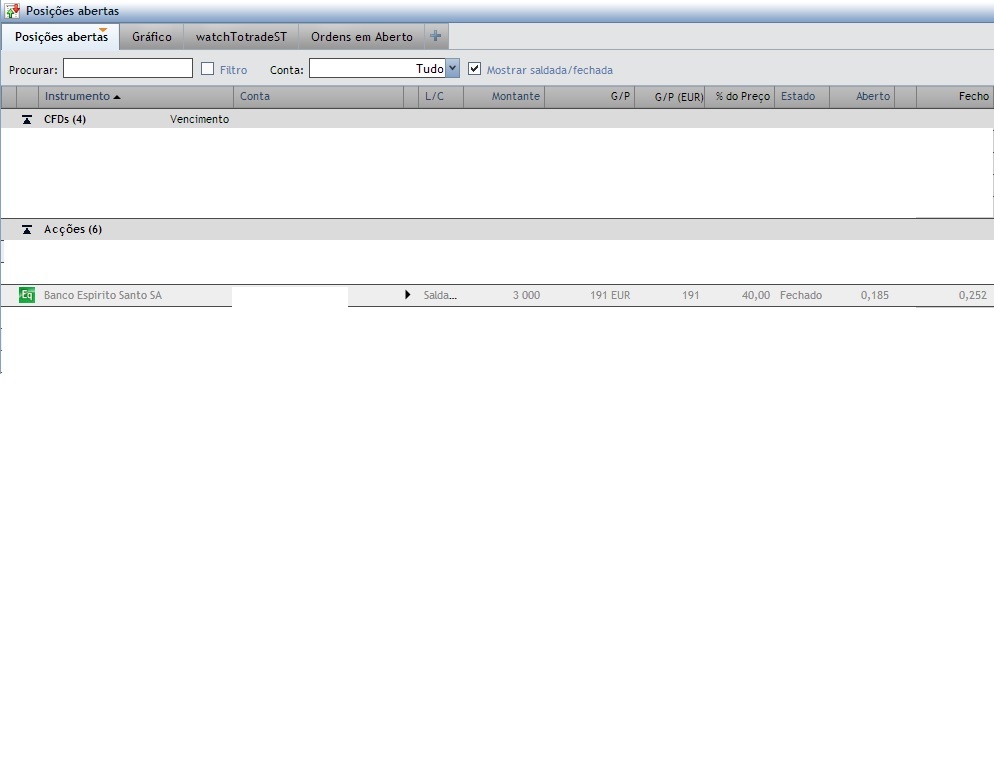Add a new tab with the plus icon
This screenshot has height=782, width=994.
[x=436, y=36]
